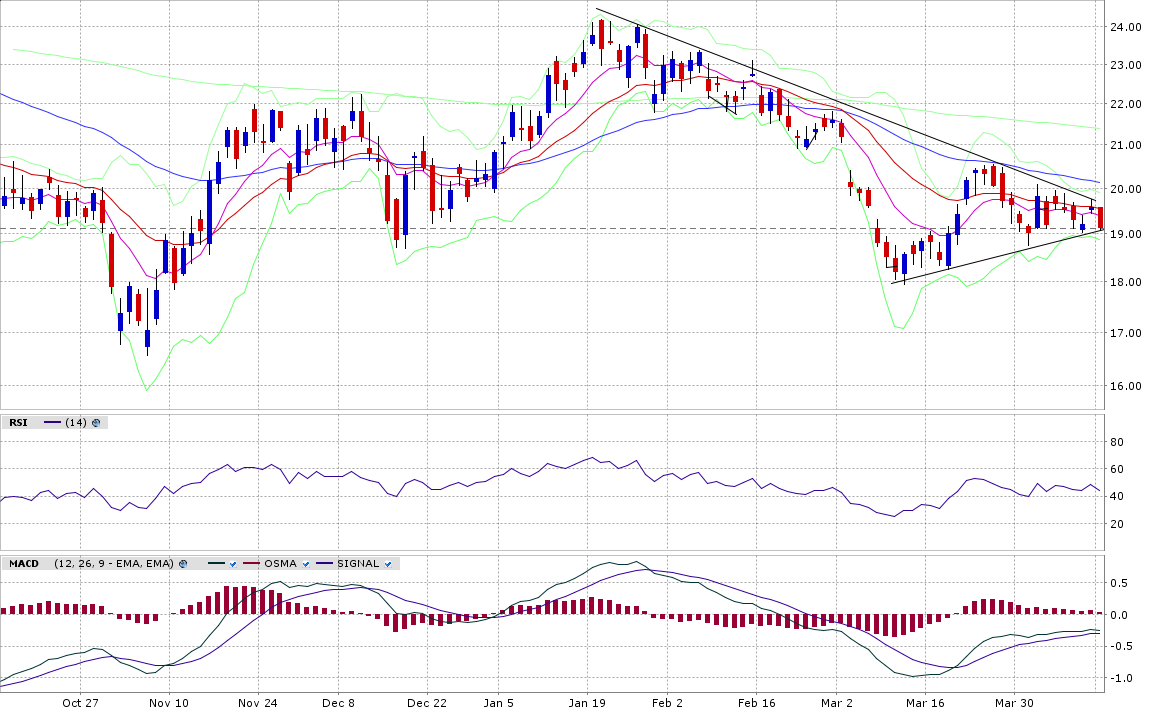The image size is (1150, 717).
Task: Click the MACD parameters (12, 26, 9 - EMA, EMA)
Action: [114, 564]
